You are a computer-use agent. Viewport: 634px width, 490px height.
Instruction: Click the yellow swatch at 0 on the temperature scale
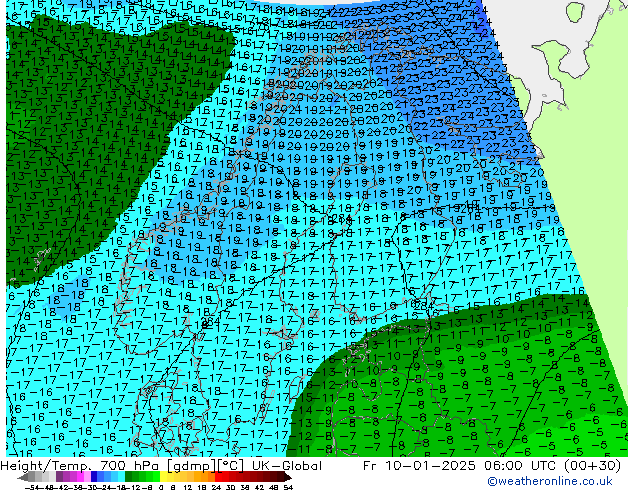tap(163, 477)
